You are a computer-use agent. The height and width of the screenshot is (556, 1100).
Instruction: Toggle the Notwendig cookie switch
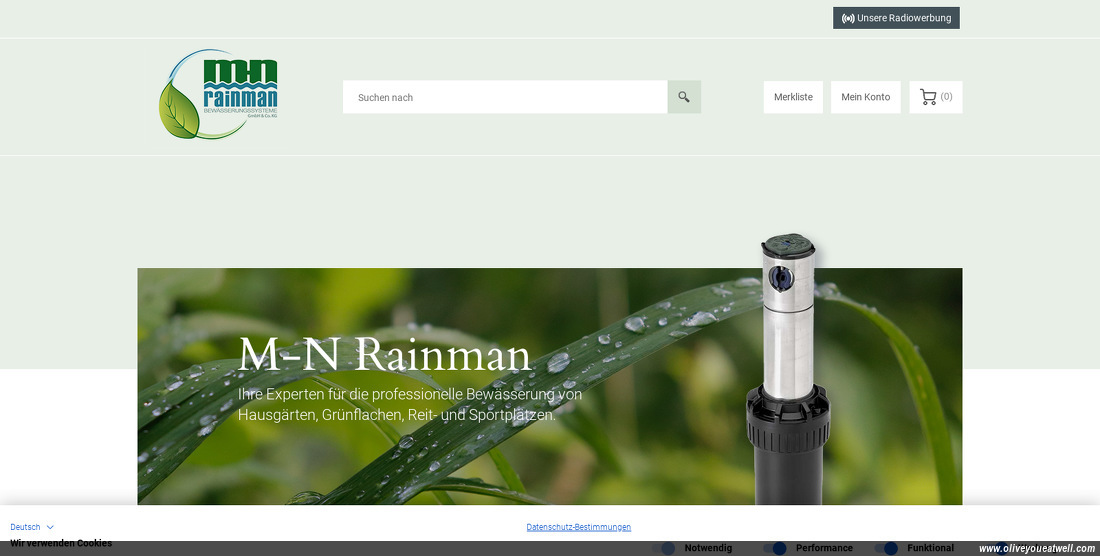663,548
